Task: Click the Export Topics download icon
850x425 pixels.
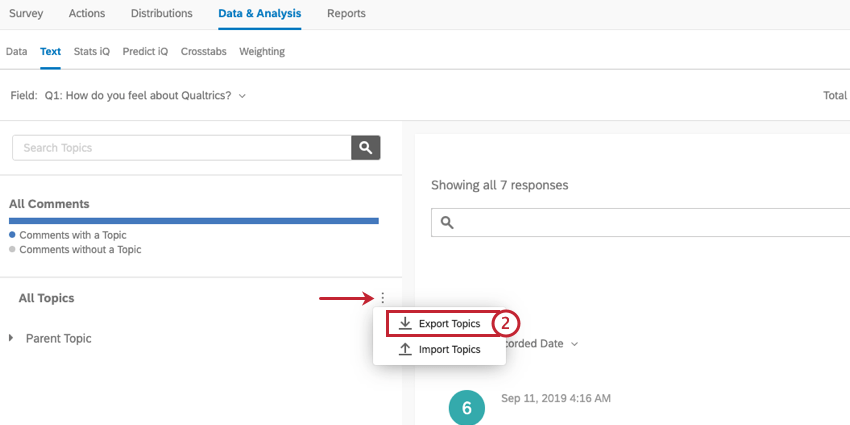Action: tap(405, 324)
